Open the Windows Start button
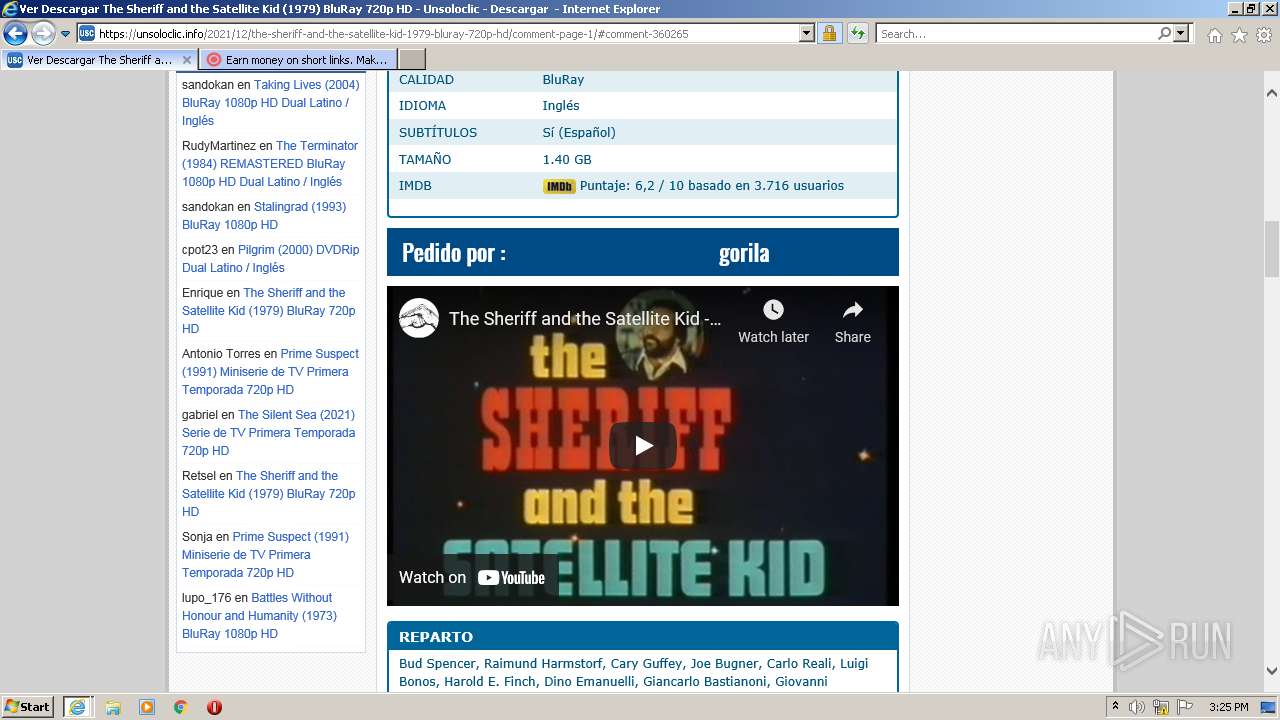 (27, 706)
